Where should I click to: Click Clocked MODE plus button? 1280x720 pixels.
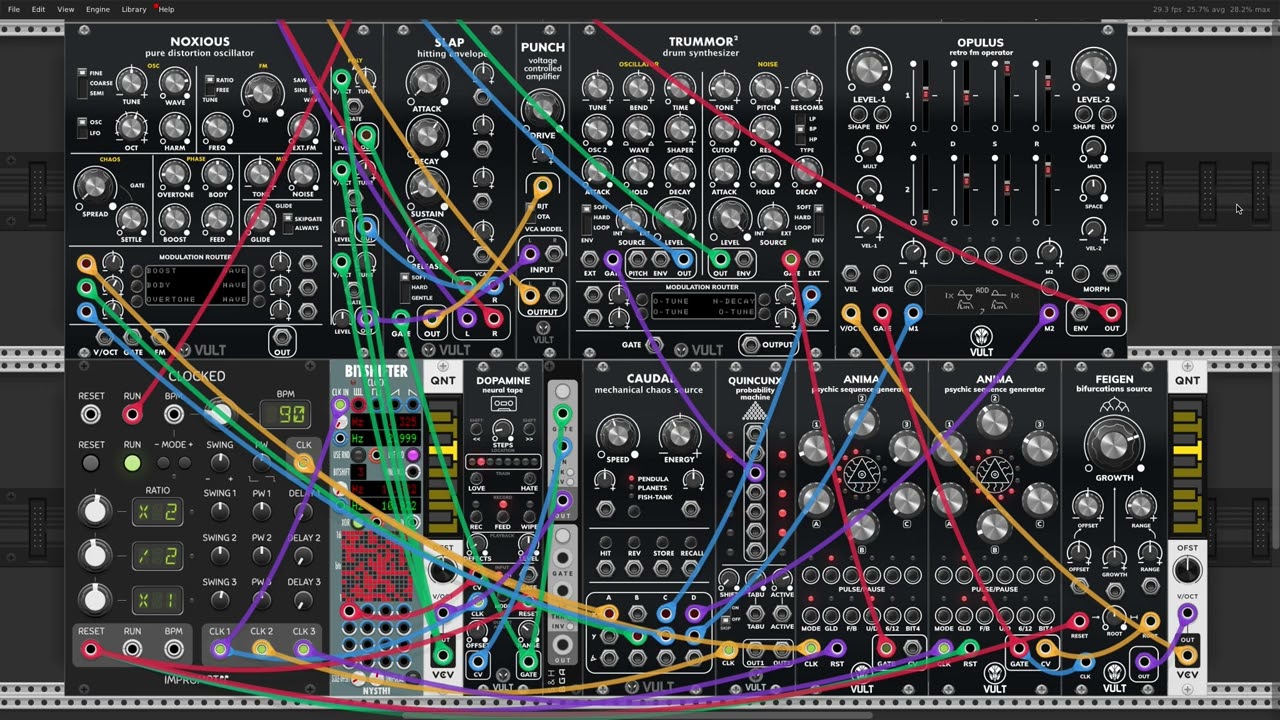(185, 463)
